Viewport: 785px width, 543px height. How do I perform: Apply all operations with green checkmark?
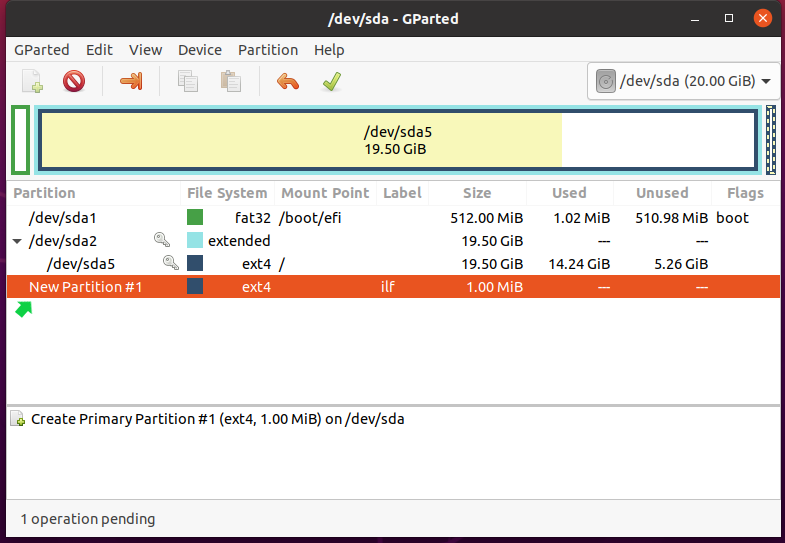tap(331, 81)
